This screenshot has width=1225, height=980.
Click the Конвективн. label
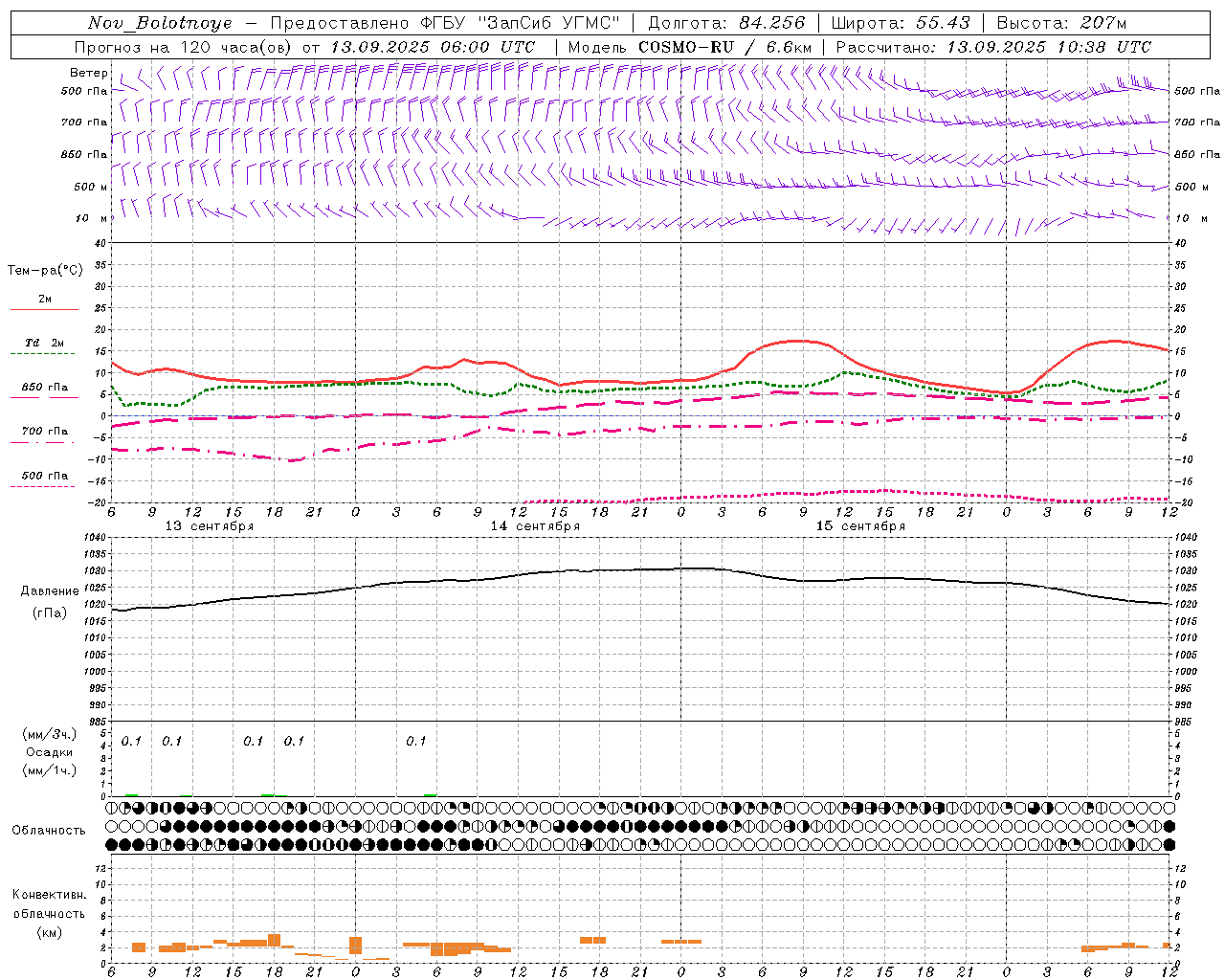[x=49, y=895]
